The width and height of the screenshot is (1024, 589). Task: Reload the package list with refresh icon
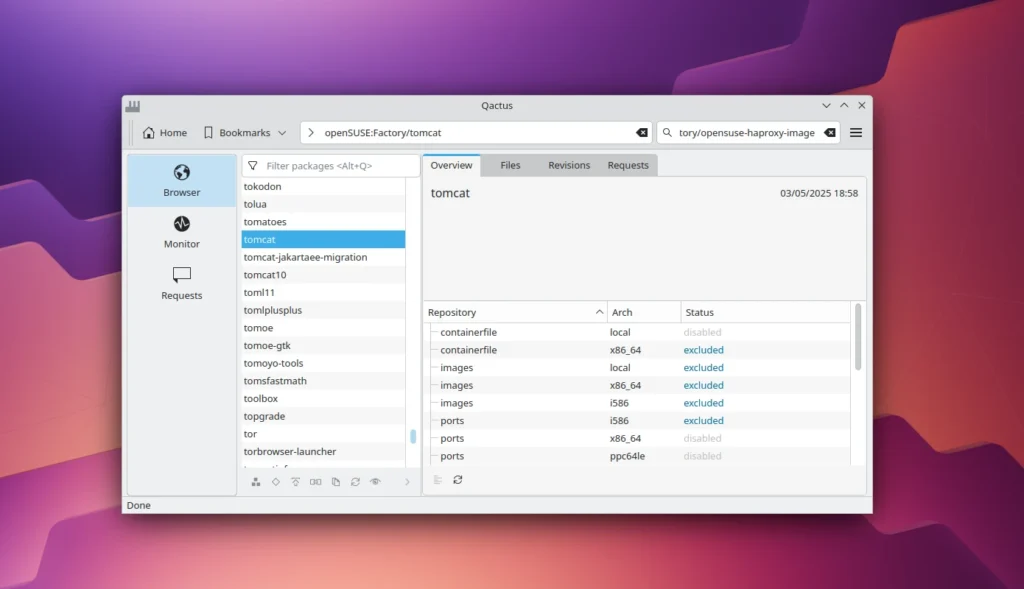(x=355, y=482)
